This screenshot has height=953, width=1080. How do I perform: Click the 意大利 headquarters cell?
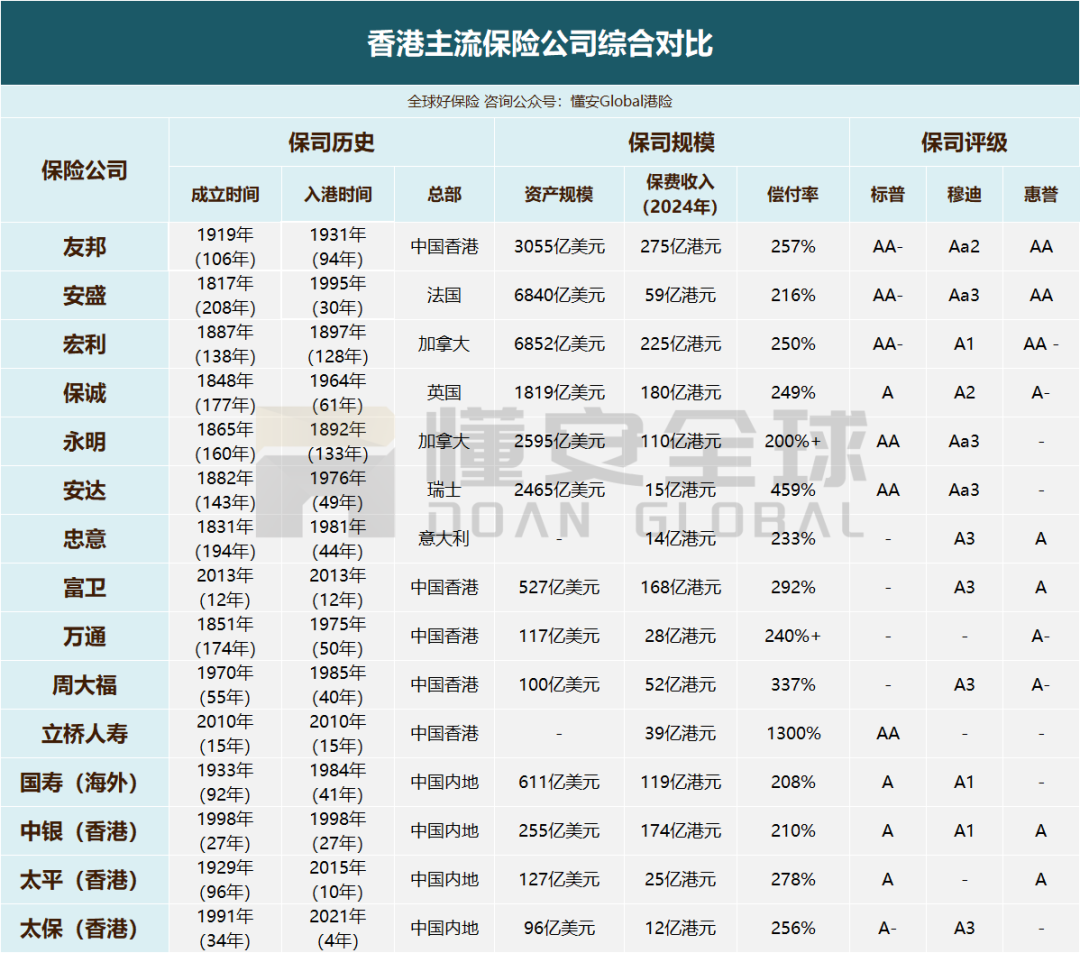[x=444, y=539]
